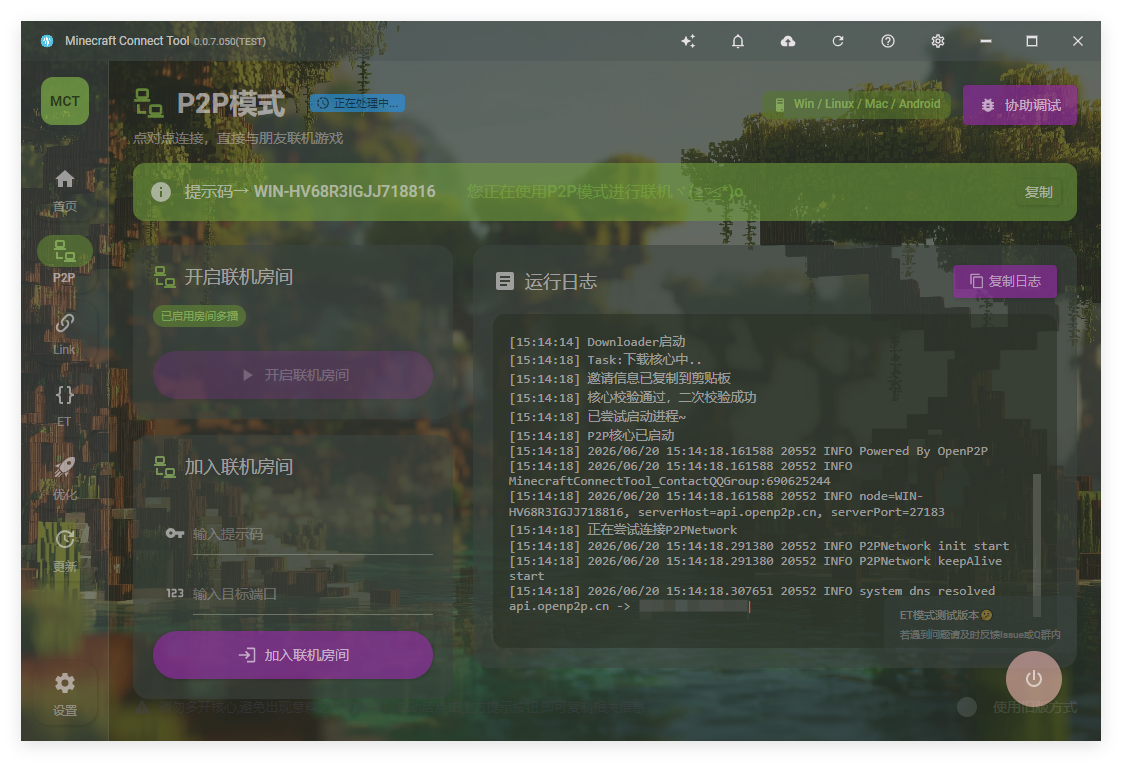Click the purple 加入联机房间 join button

click(293, 655)
